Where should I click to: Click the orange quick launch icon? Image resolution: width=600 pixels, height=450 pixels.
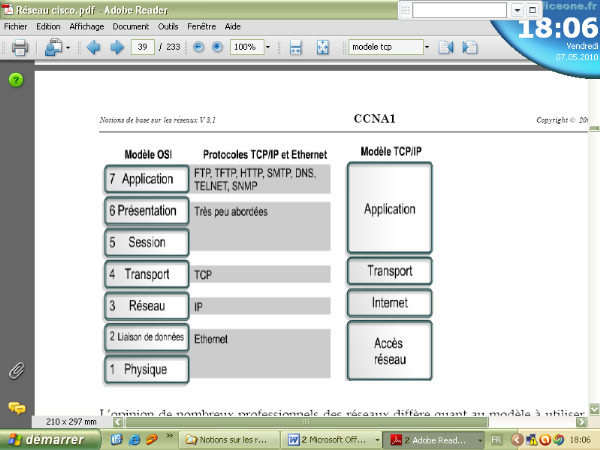tap(152, 440)
